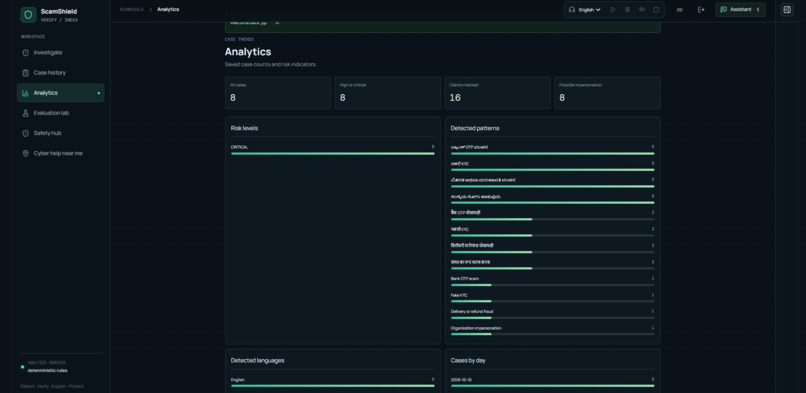Click the ScamShield shield logo
Screen dimensions: 806x393
(28, 15)
